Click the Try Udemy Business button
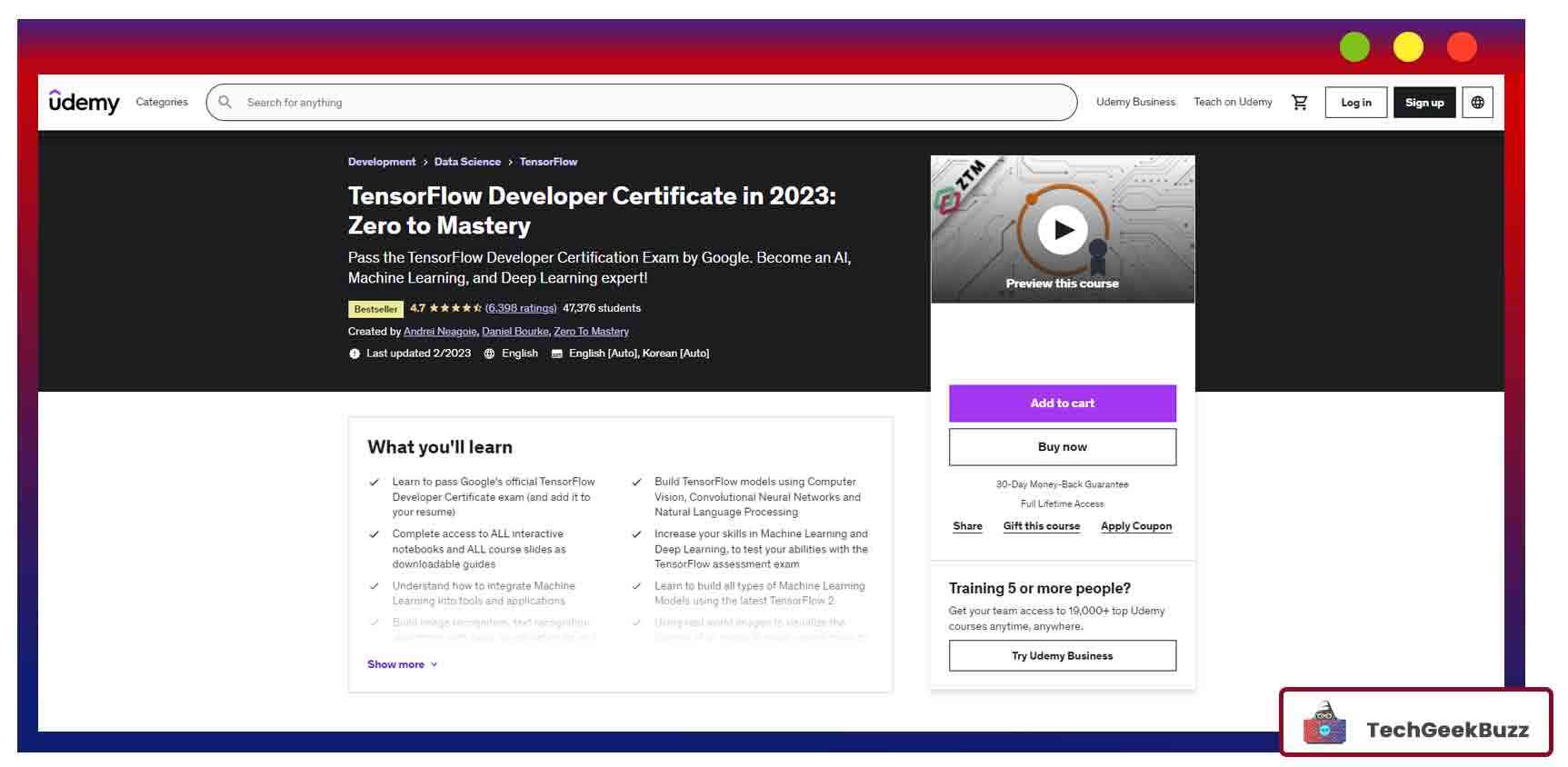1568x767 pixels. point(1062,656)
